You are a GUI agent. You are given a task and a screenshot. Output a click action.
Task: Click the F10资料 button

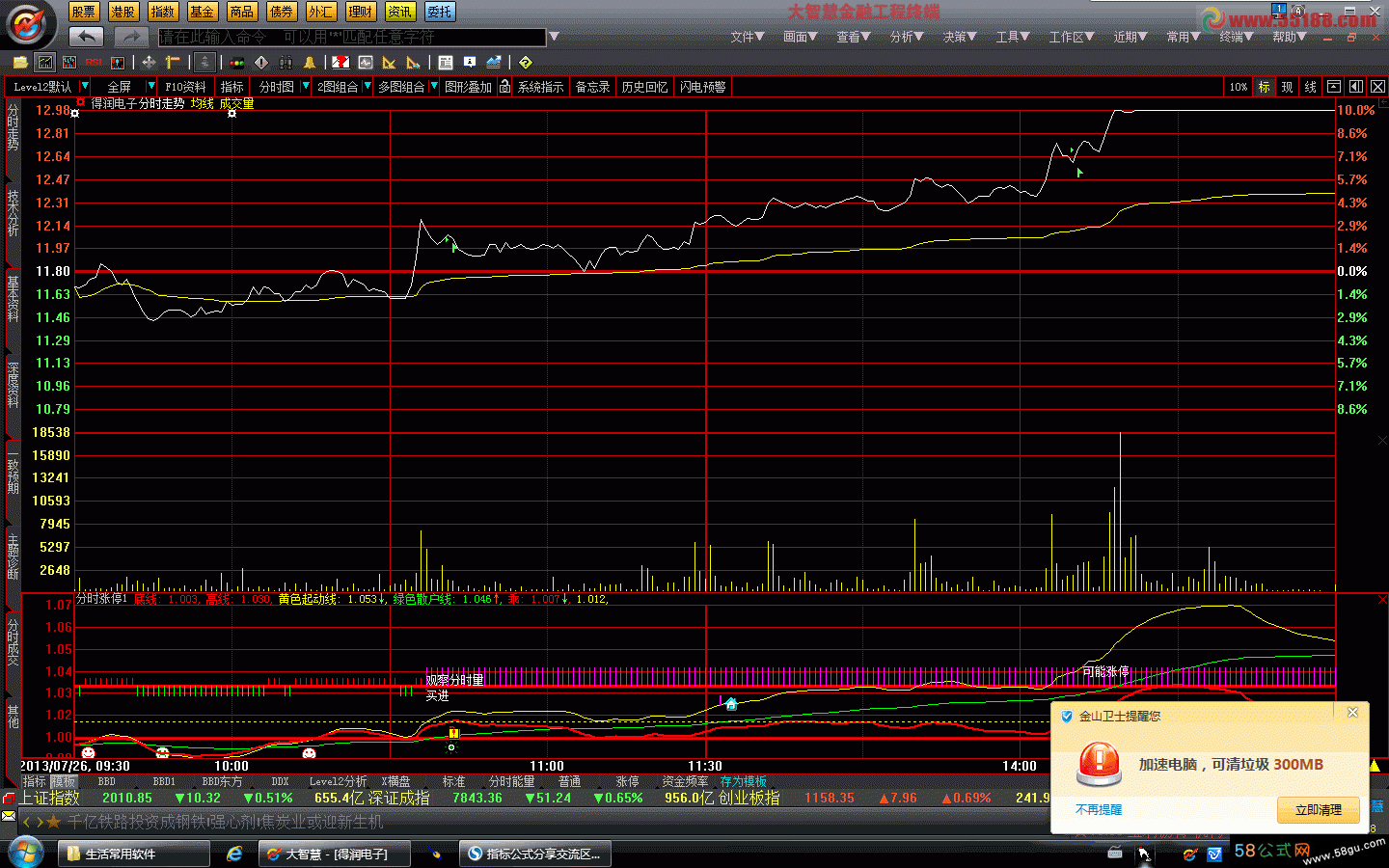pyautogui.click(x=185, y=87)
